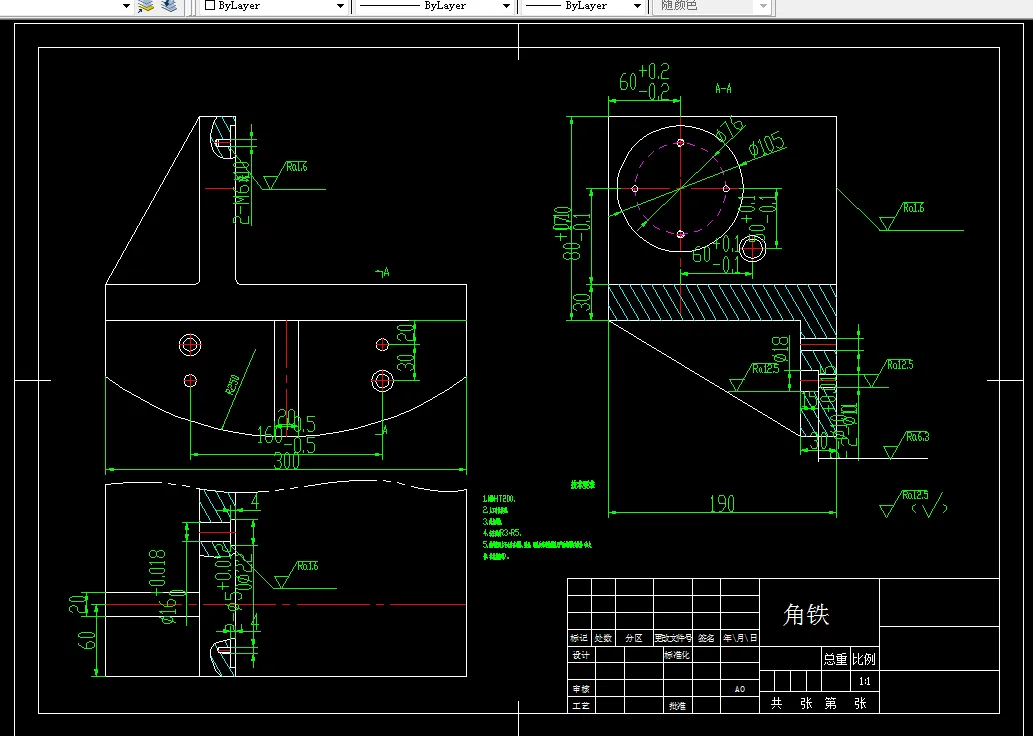
Task: Select the 角铁 title text
Action: pos(806,614)
